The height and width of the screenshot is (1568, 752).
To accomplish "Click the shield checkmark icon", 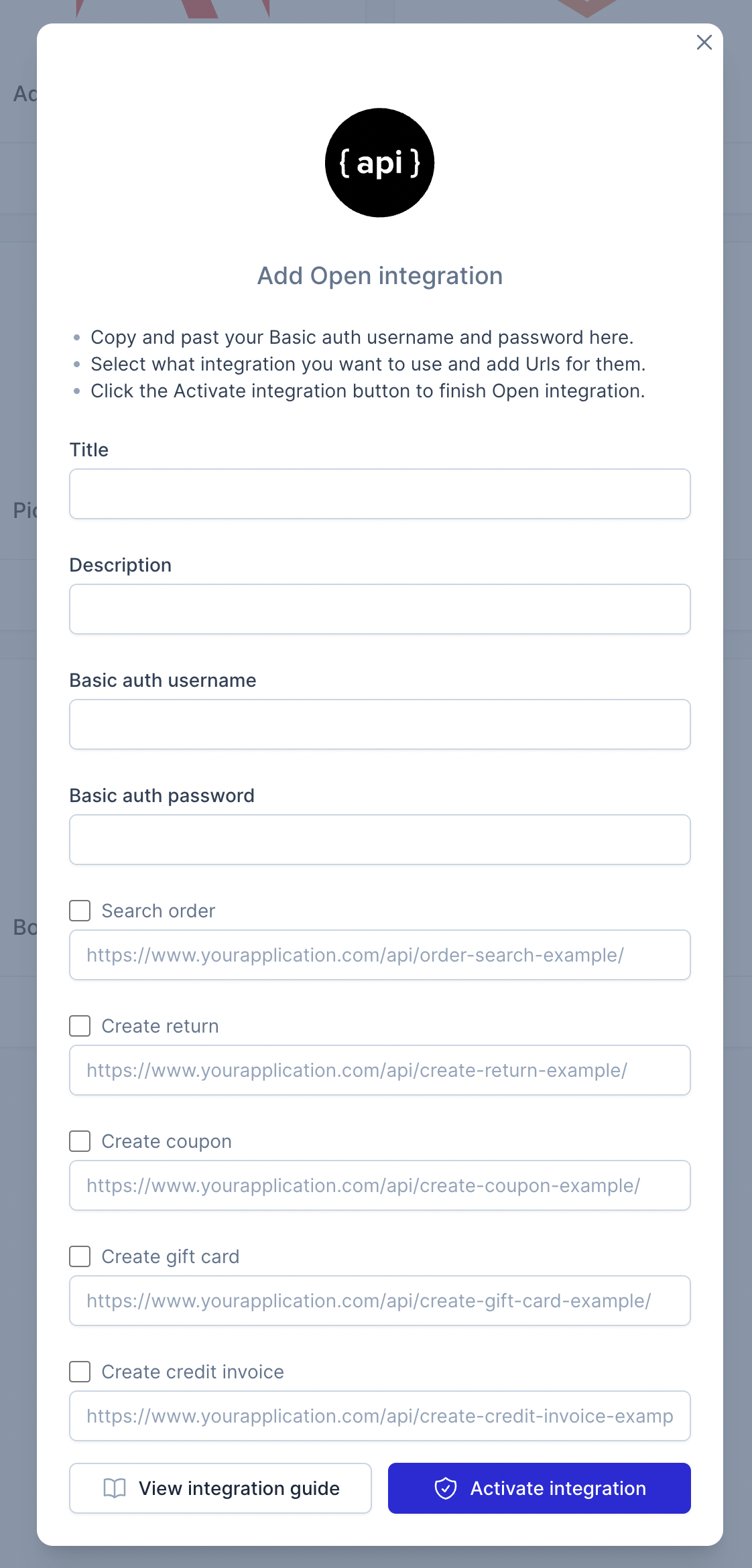I will pyautogui.click(x=446, y=1488).
